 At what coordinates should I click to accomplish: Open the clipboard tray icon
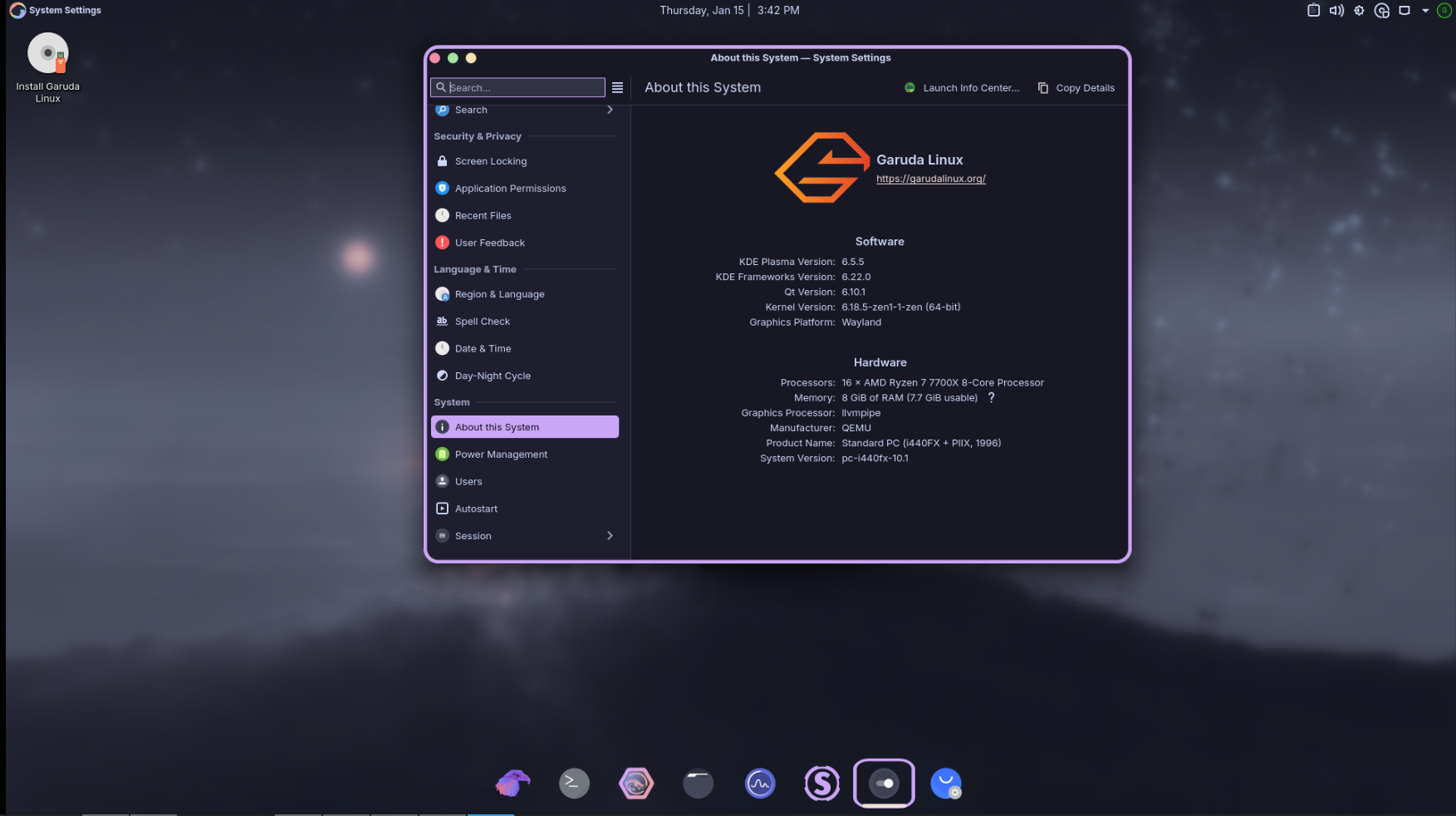1313,11
